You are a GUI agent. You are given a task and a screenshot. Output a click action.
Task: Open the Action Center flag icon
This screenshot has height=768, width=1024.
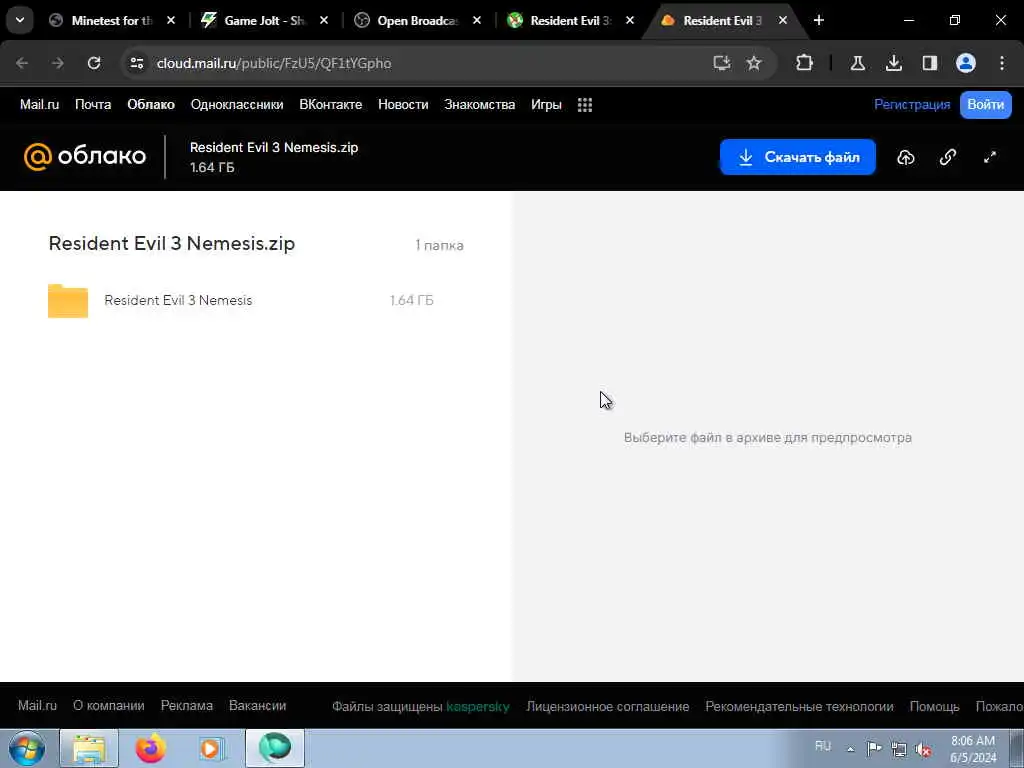[874, 749]
